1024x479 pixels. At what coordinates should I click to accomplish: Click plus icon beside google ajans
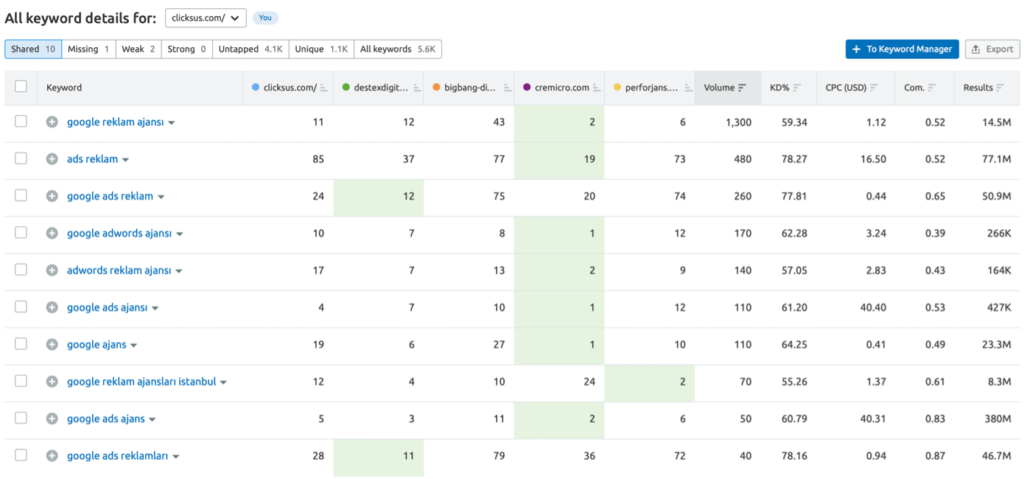[x=52, y=344]
